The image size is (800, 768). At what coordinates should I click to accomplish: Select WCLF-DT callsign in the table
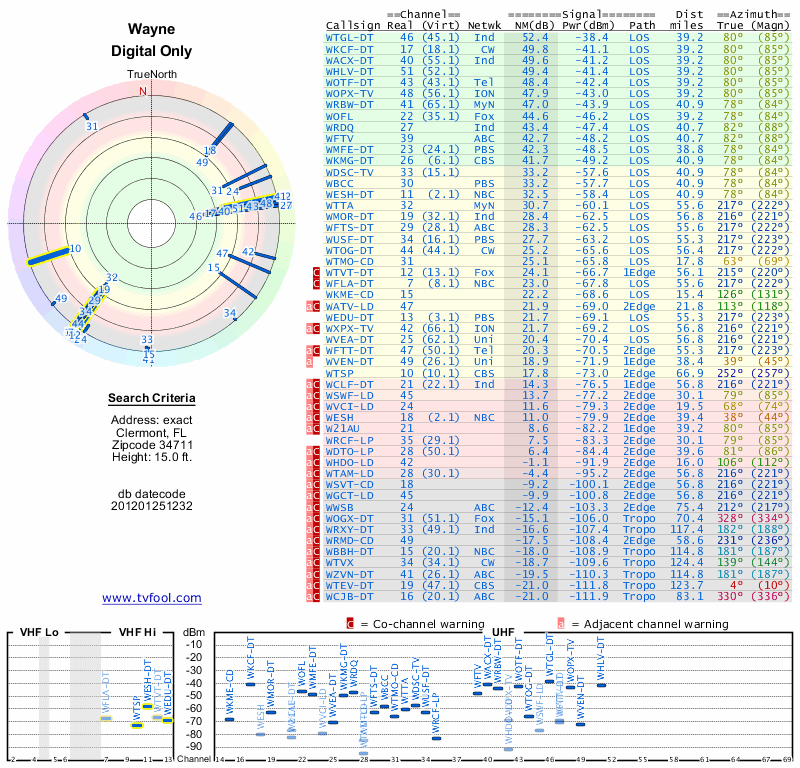pos(349,384)
